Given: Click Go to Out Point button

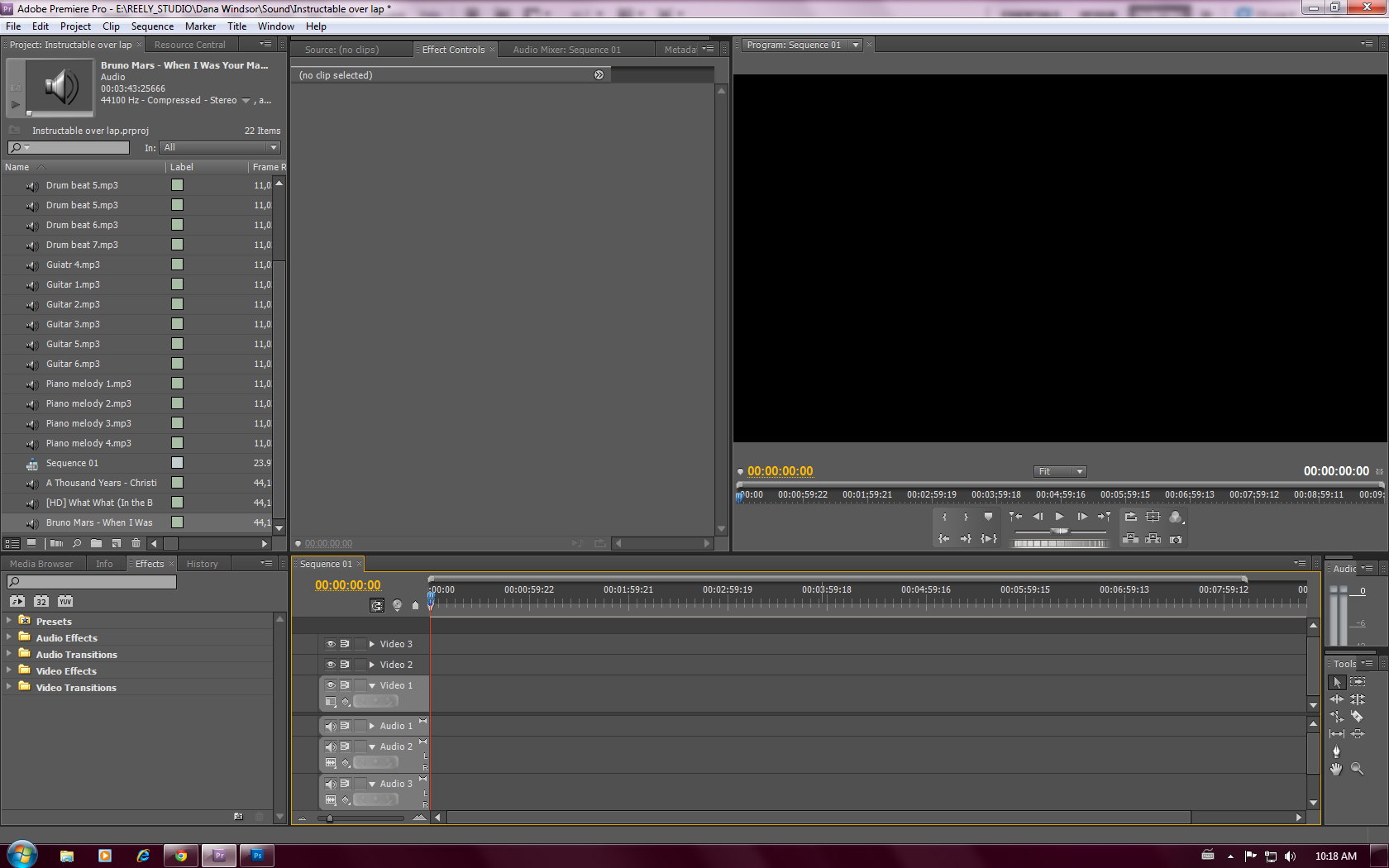Looking at the screenshot, I should 966,539.
